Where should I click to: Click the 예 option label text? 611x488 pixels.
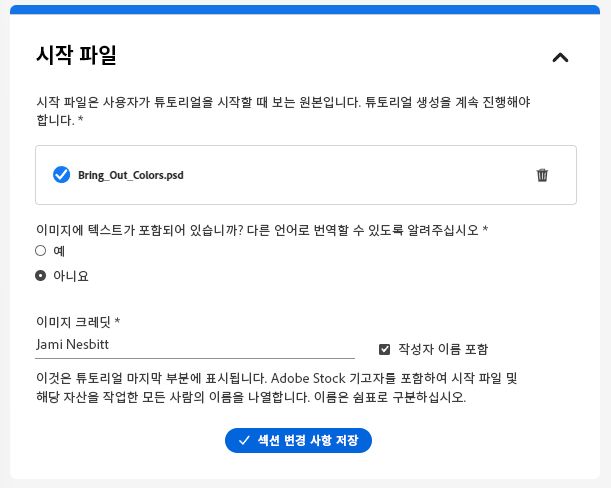tap(59, 250)
